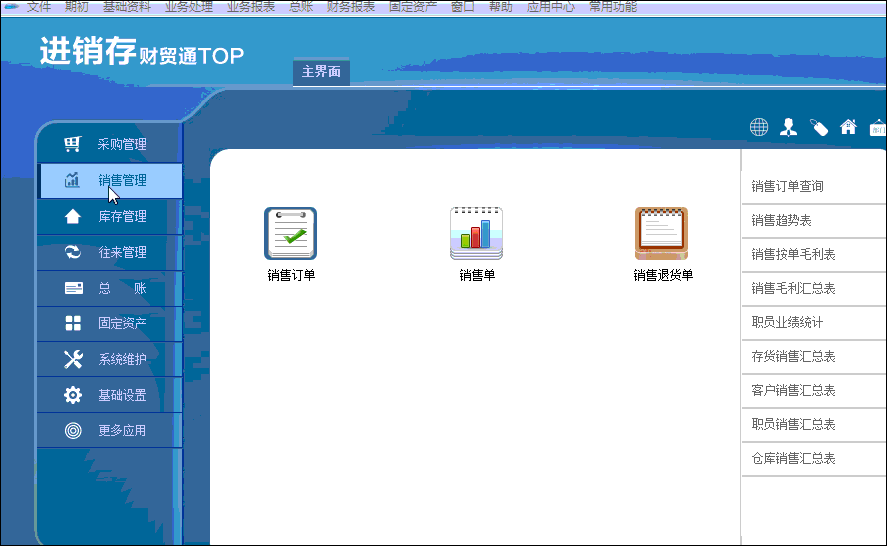Click the price tag icon in toolbar
This screenshot has height=546, width=887.
click(819, 127)
